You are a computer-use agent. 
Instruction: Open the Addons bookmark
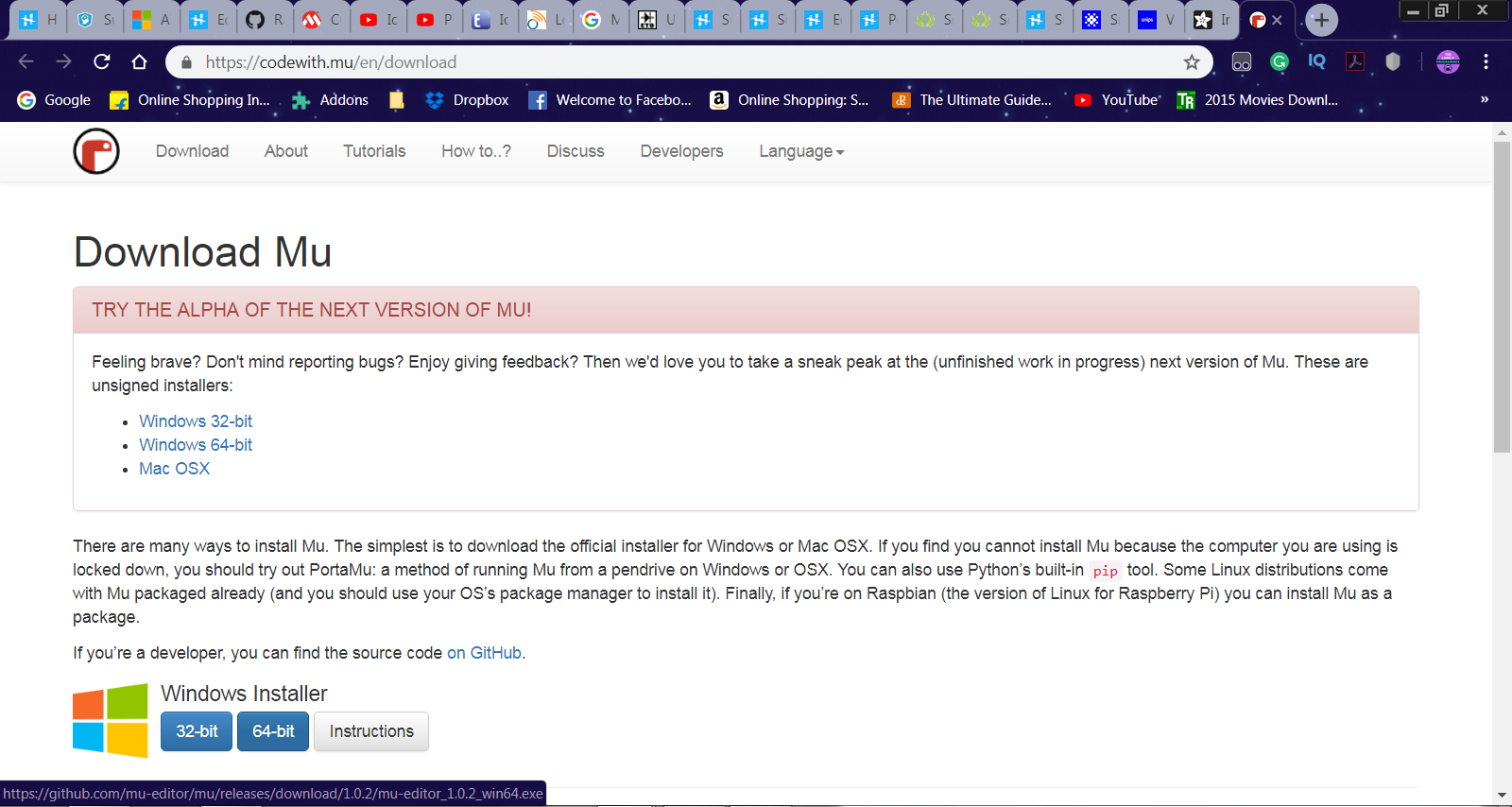pyautogui.click(x=330, y=100)
